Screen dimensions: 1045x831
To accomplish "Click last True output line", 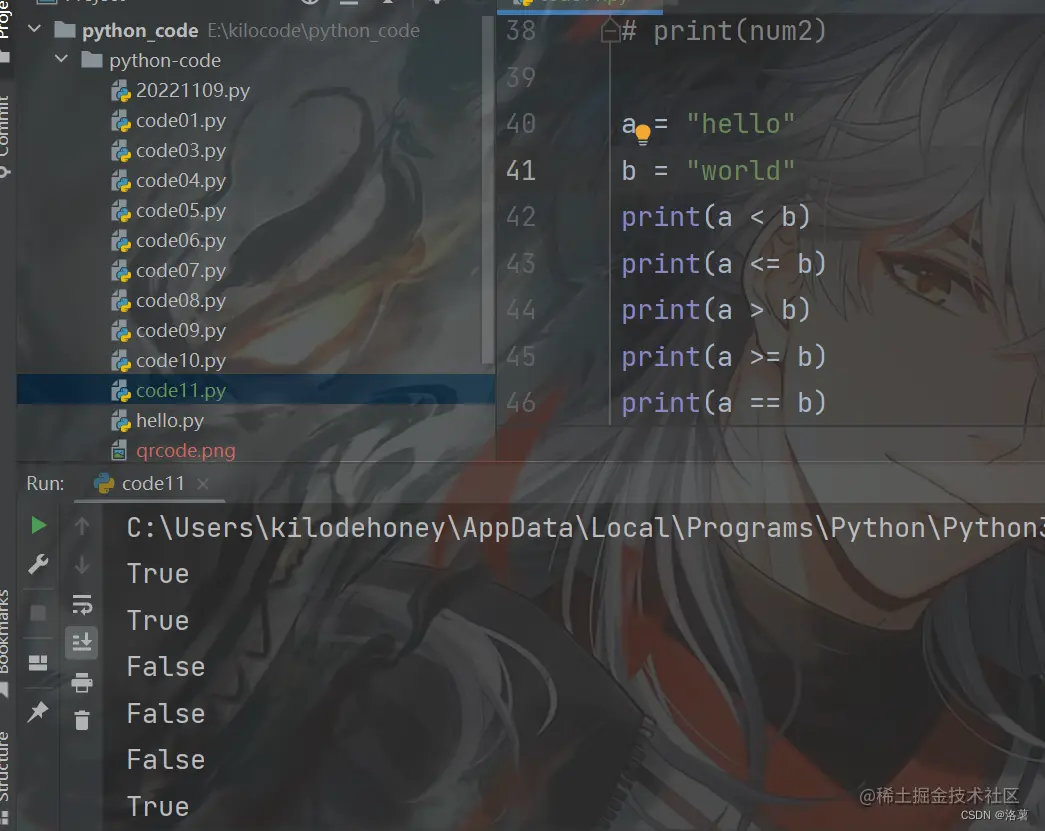I will [x=158, y=806].
